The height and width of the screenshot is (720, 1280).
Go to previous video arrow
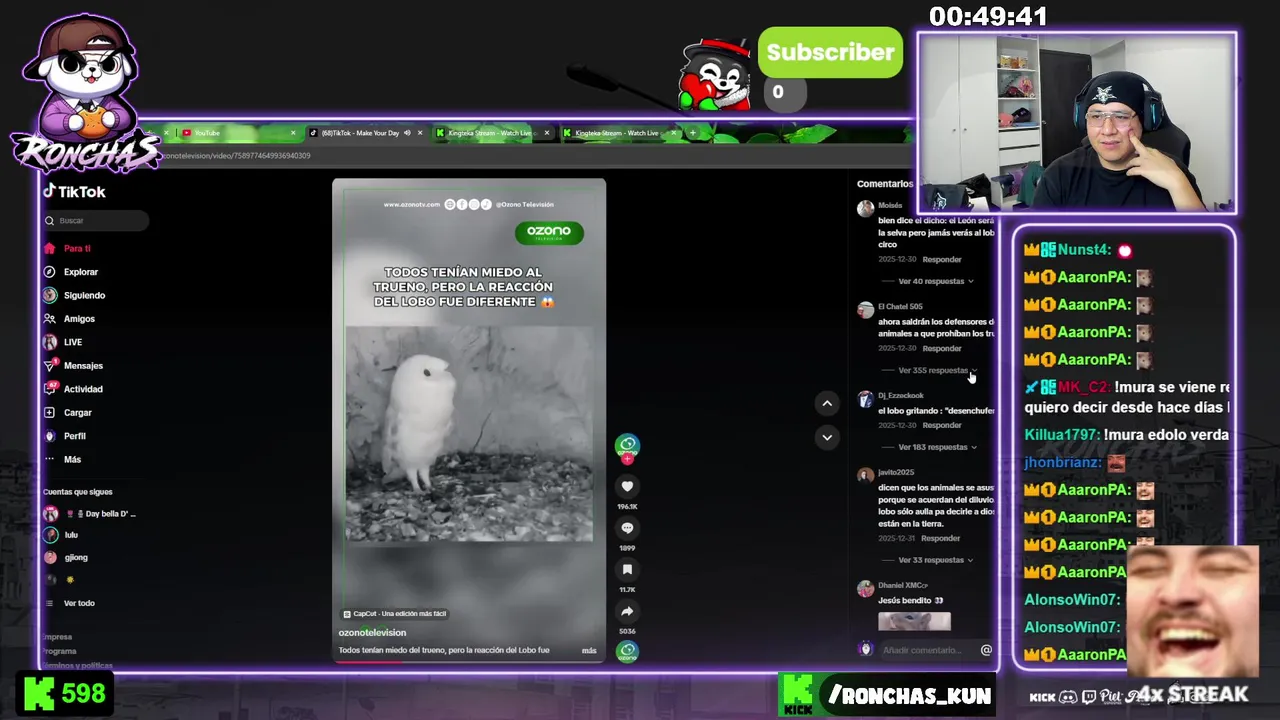[x=827, y=403]
